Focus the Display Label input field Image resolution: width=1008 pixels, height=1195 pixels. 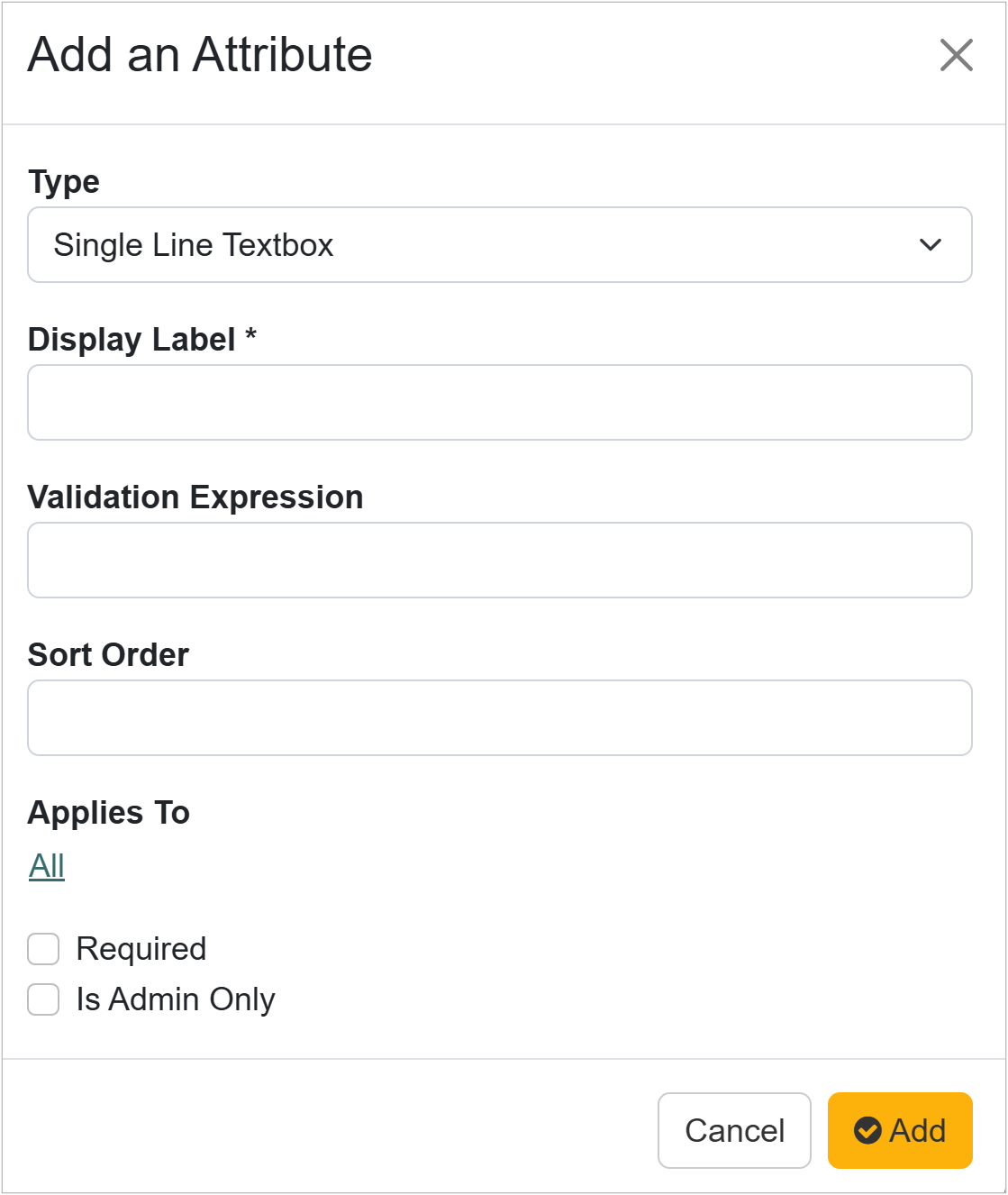coord(499,402)
